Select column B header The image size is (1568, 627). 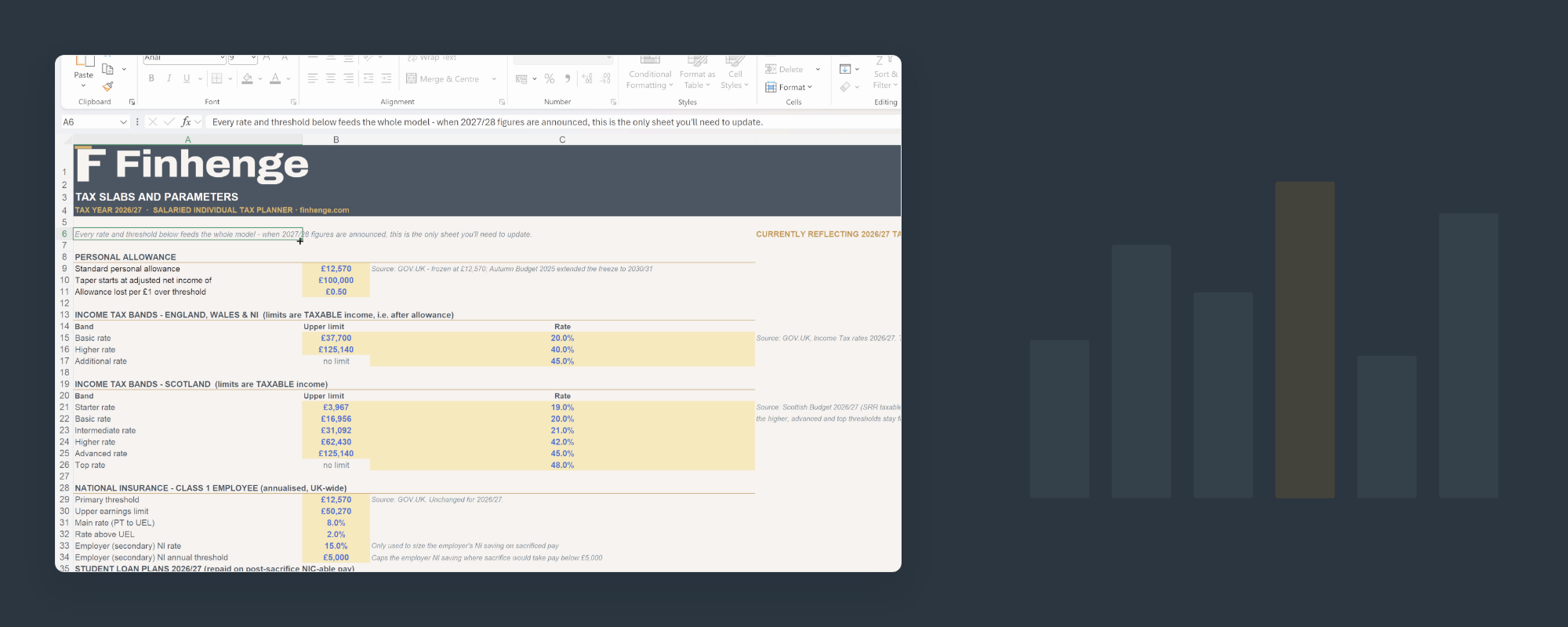click(x=336, y=140)
